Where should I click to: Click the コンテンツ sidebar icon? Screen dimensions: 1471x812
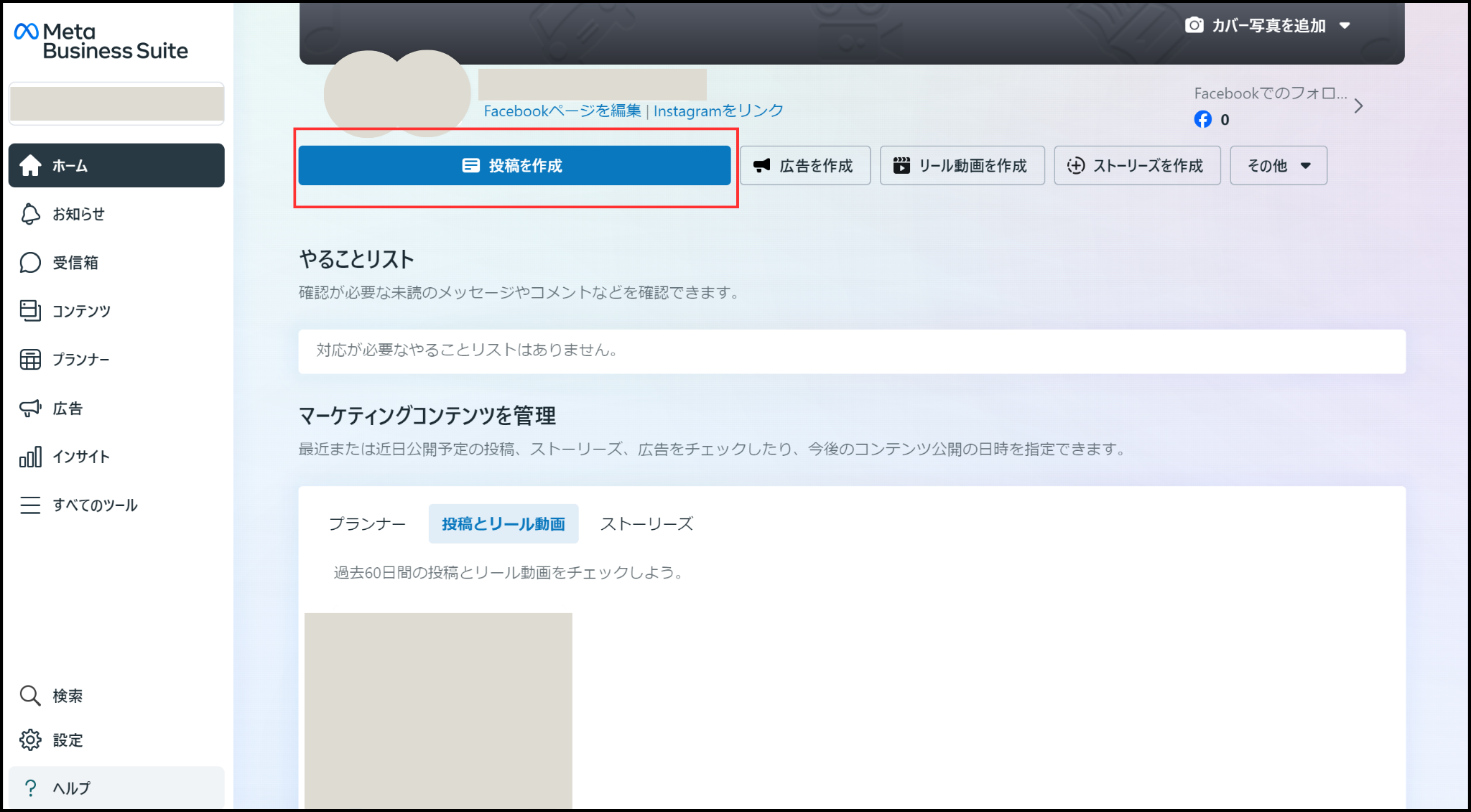[x=30, y=310]
